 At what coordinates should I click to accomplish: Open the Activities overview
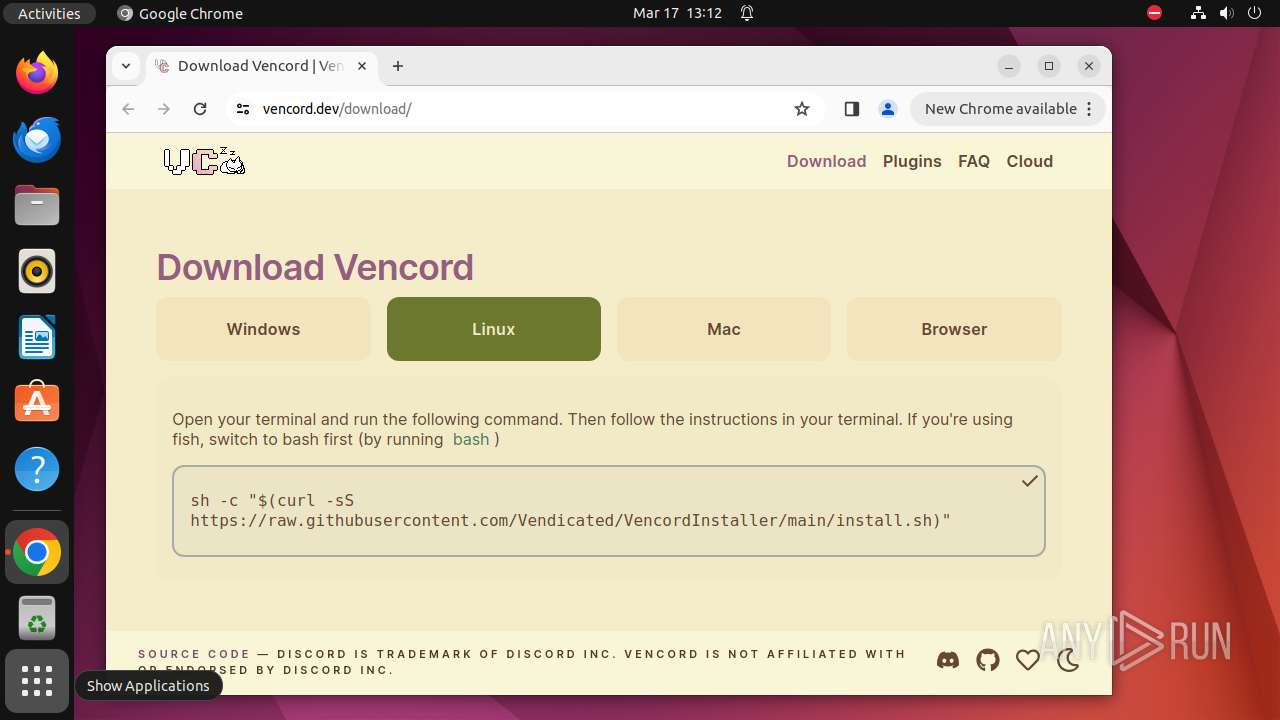[x=49, y=13]
